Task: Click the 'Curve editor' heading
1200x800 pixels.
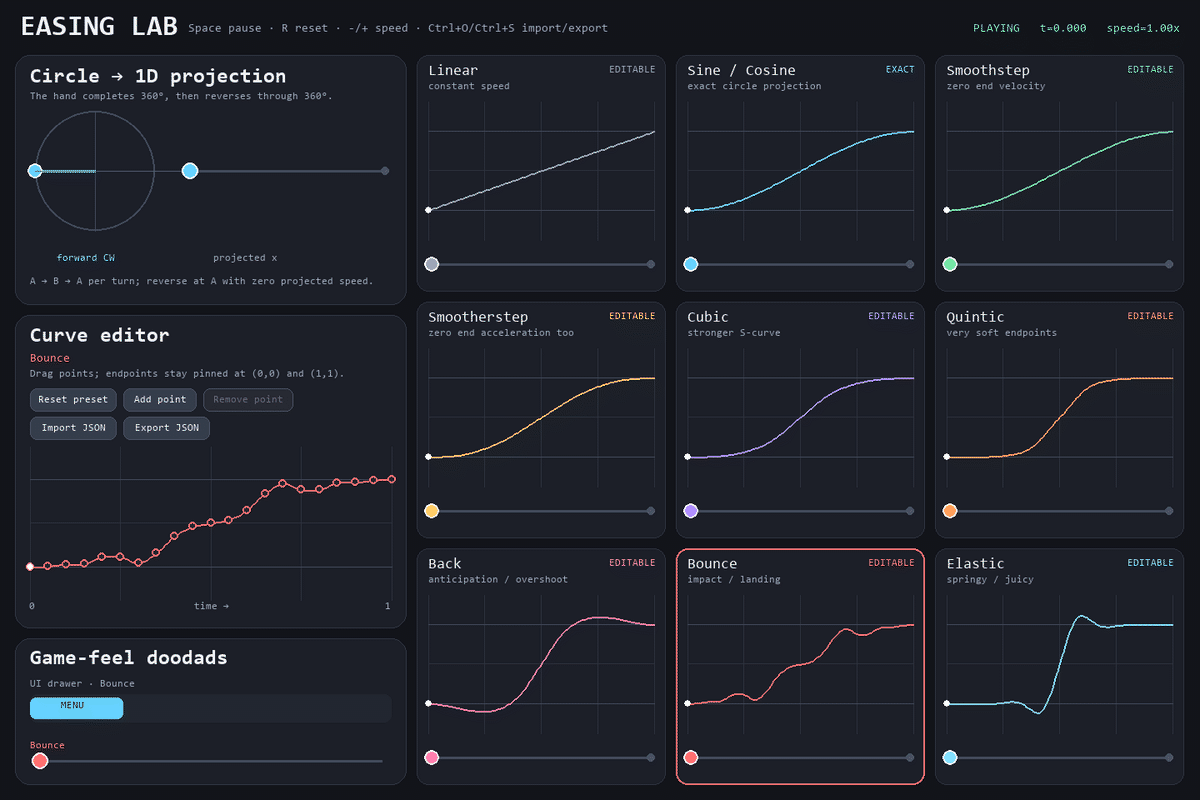Action: pyautogui.click(x=99, y=335)
